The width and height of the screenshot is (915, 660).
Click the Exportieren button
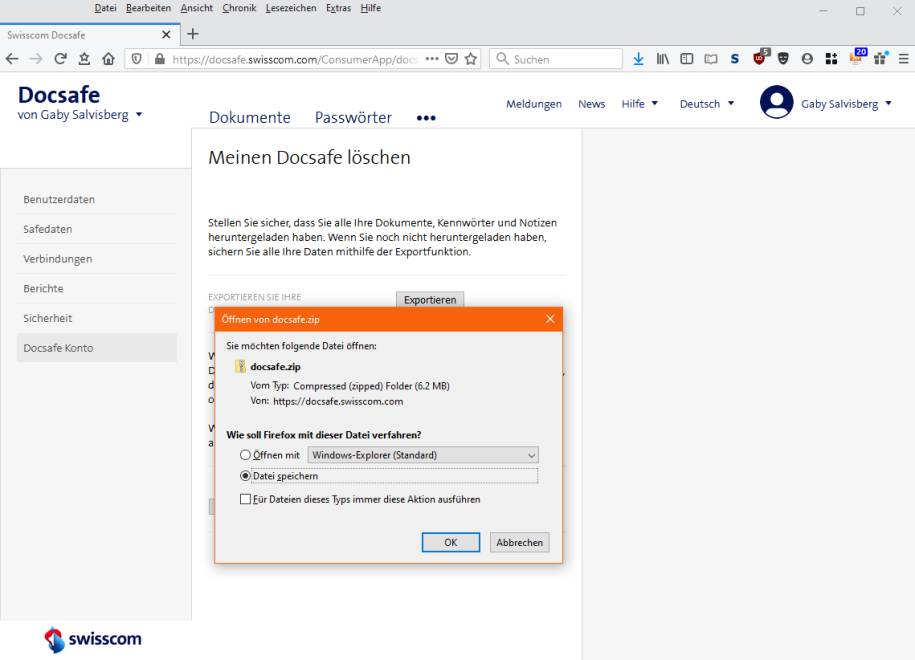click(x=430, y=299)
